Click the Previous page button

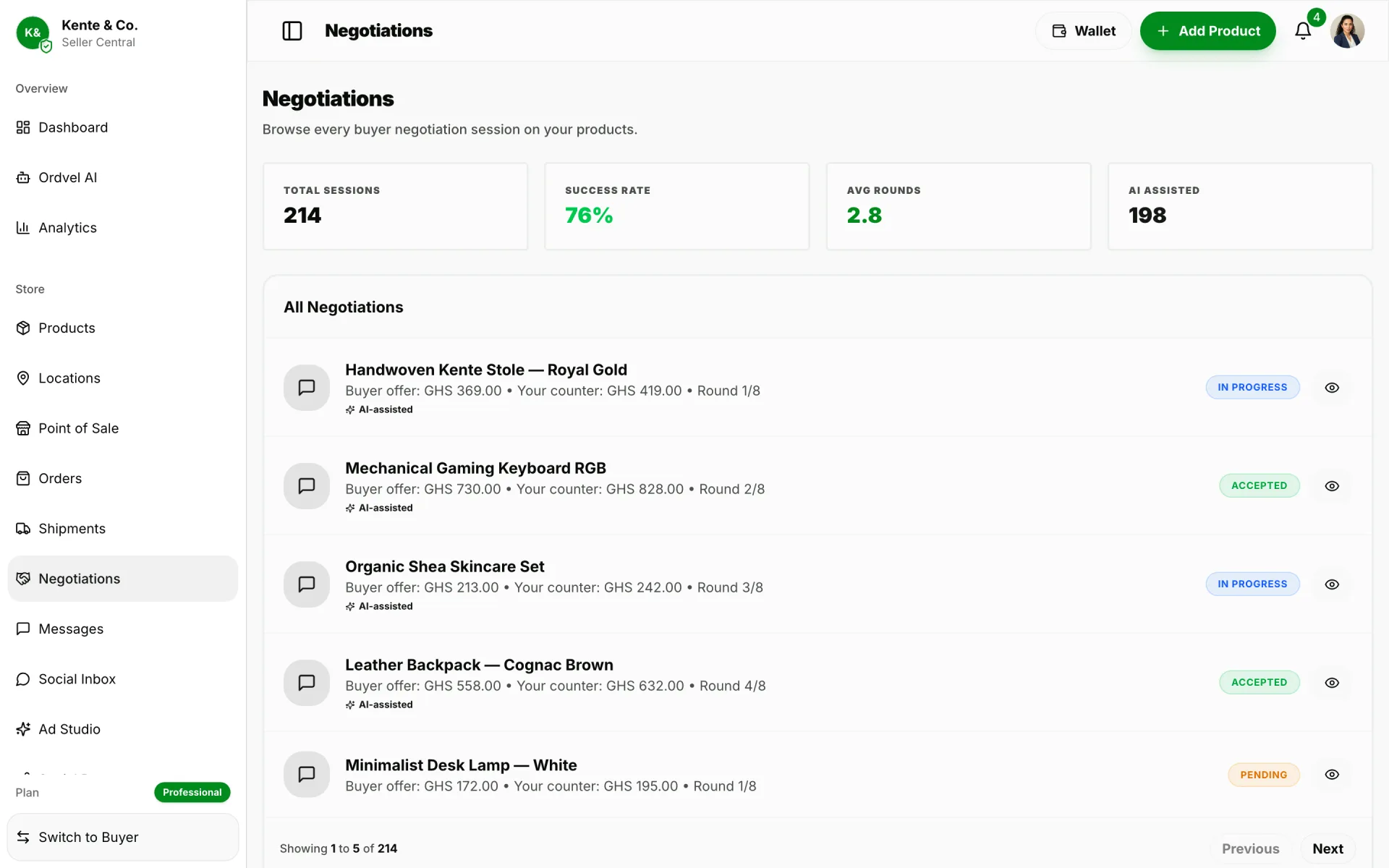1250,848
